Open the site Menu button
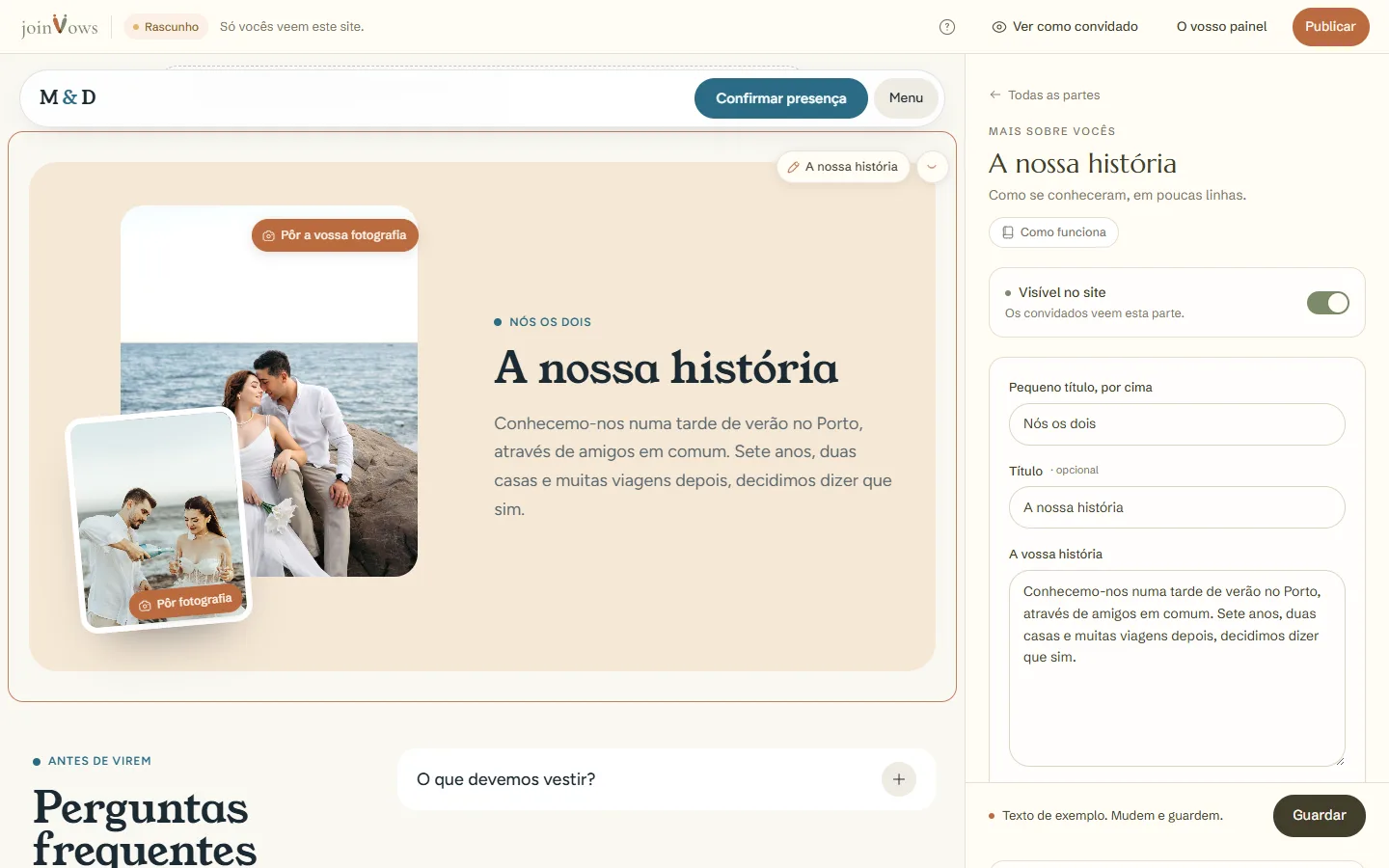This screenshot has width=1389, height=868. click(x=906, y=98)
